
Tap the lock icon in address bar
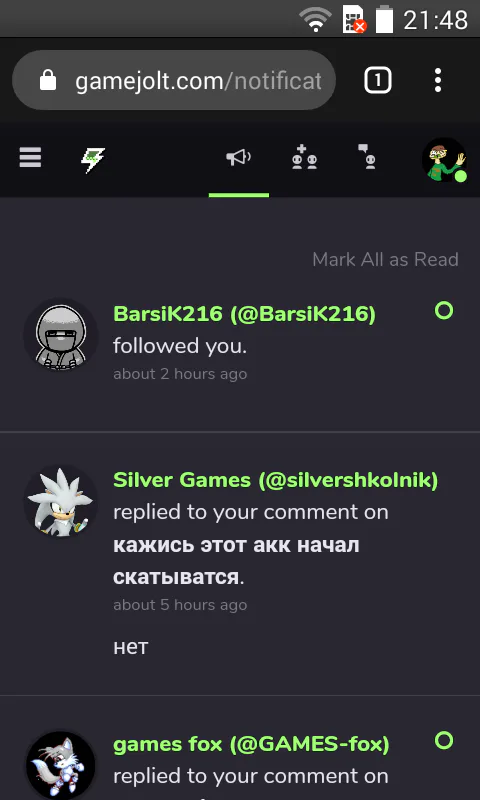[48, 80]
